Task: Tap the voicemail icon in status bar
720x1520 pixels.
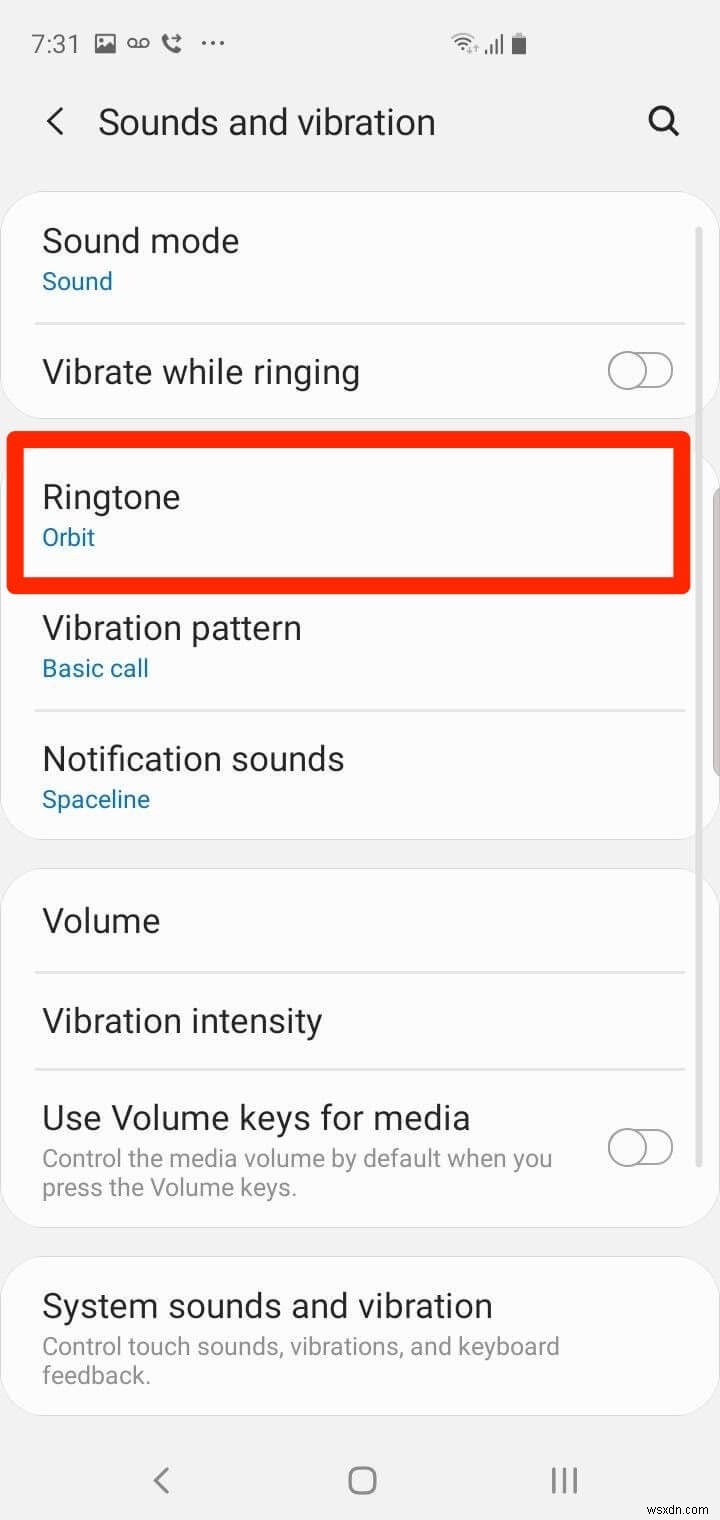Action: click(x=138, y=43)
